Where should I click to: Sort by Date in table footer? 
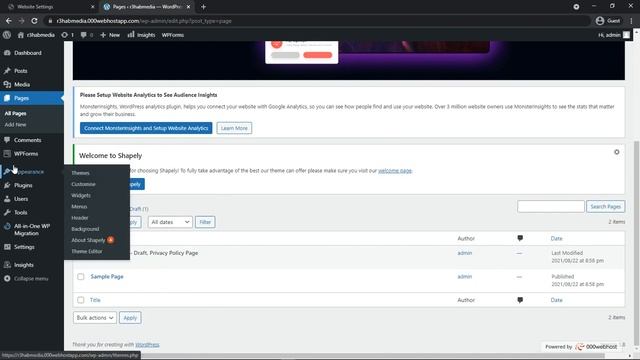tap(556, 300)
